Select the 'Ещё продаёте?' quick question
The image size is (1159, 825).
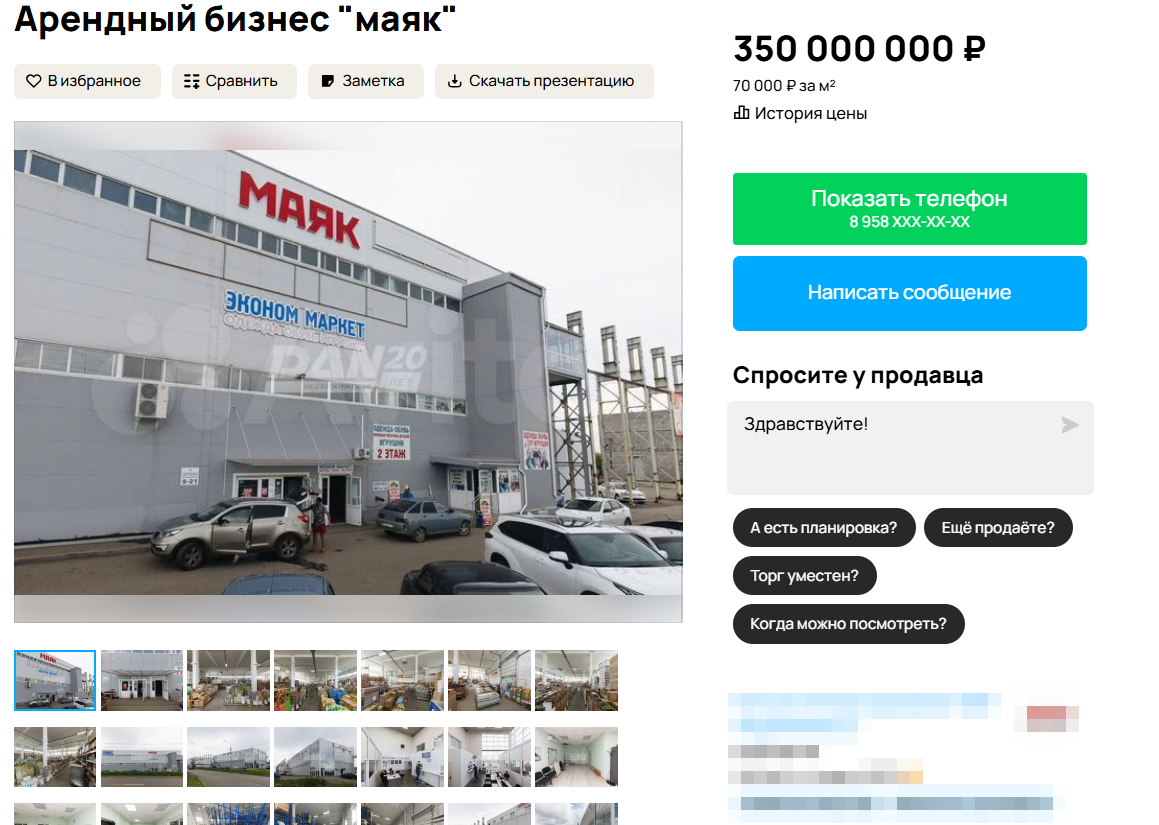point(998,528)
